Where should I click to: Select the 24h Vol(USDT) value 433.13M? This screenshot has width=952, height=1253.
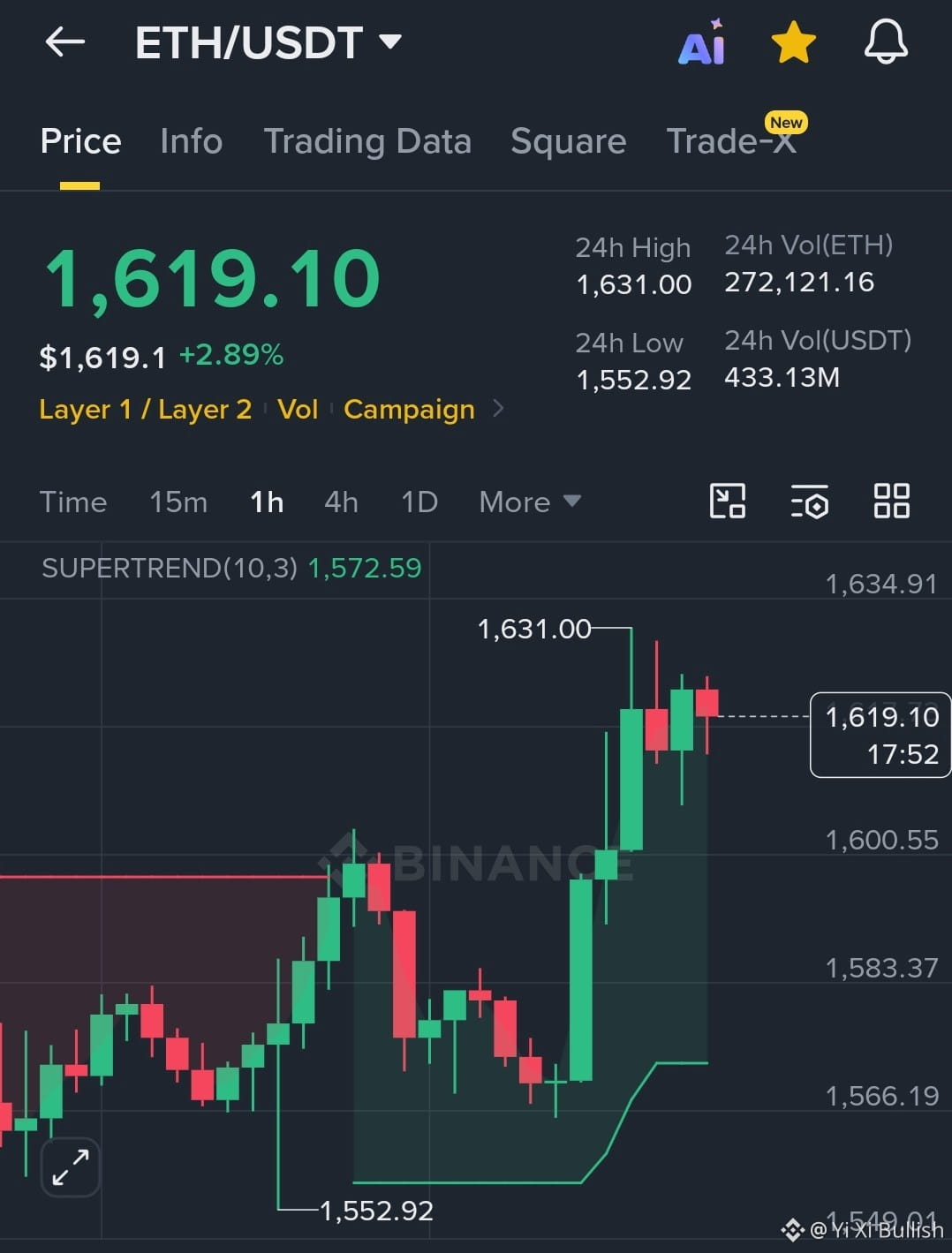tap(782, 377)
